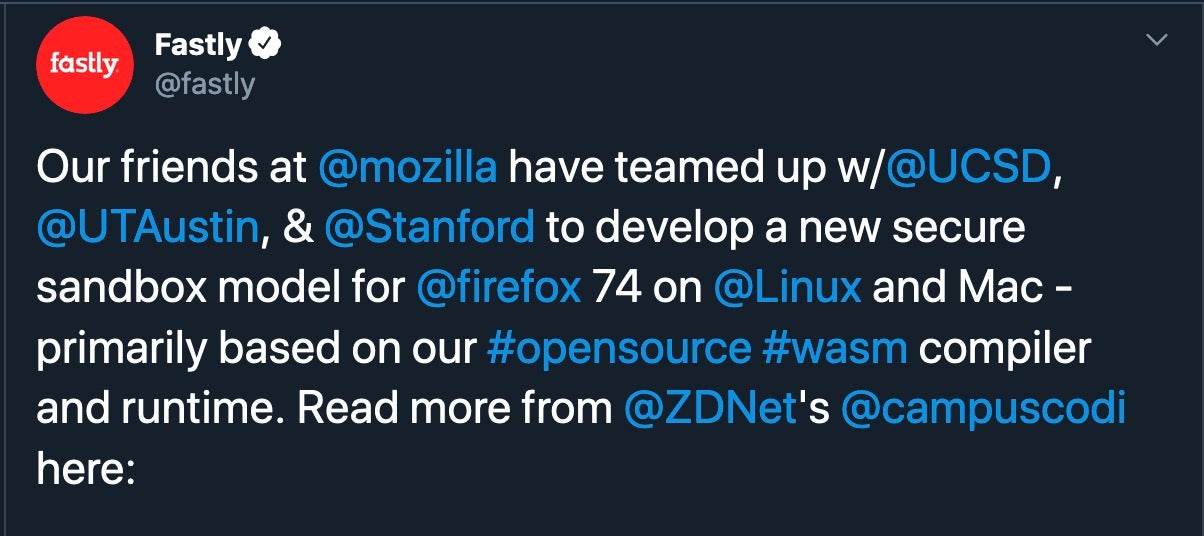Viewport: 1204px width, 536px height.
Task: Visit the @UCSD mention
Action: click(969, 167)
